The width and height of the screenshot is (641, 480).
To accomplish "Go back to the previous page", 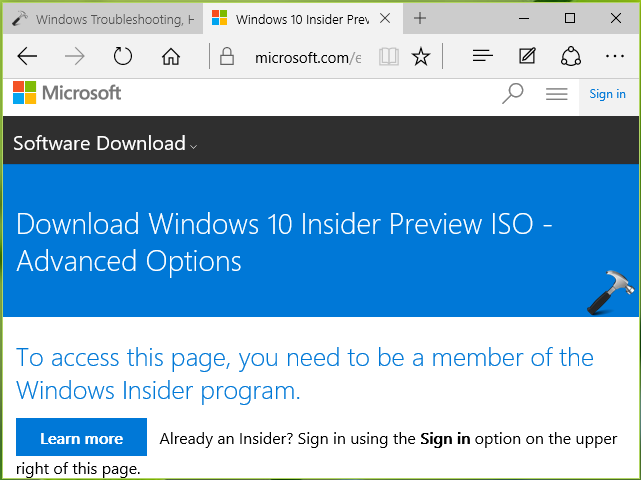I will pyautogui.click(x=27, y=56).
